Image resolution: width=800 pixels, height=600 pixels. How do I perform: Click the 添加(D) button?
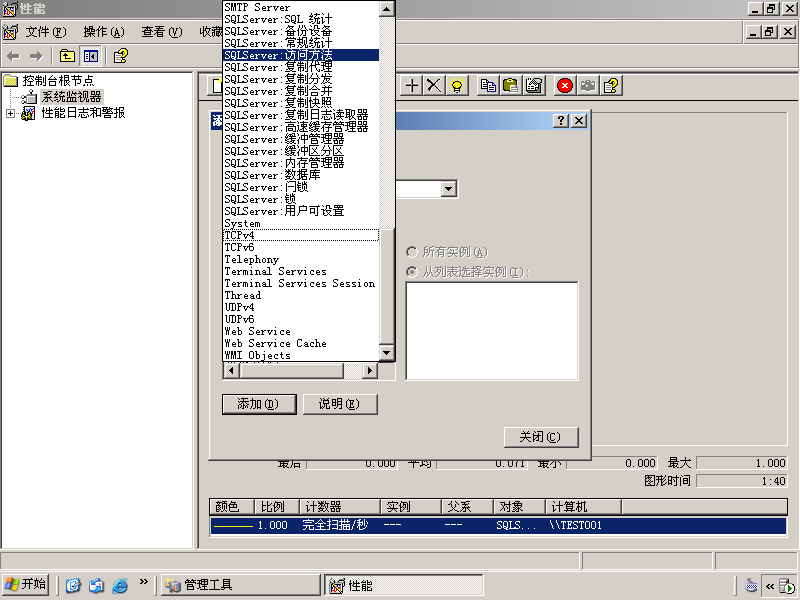tap(259, 404)
